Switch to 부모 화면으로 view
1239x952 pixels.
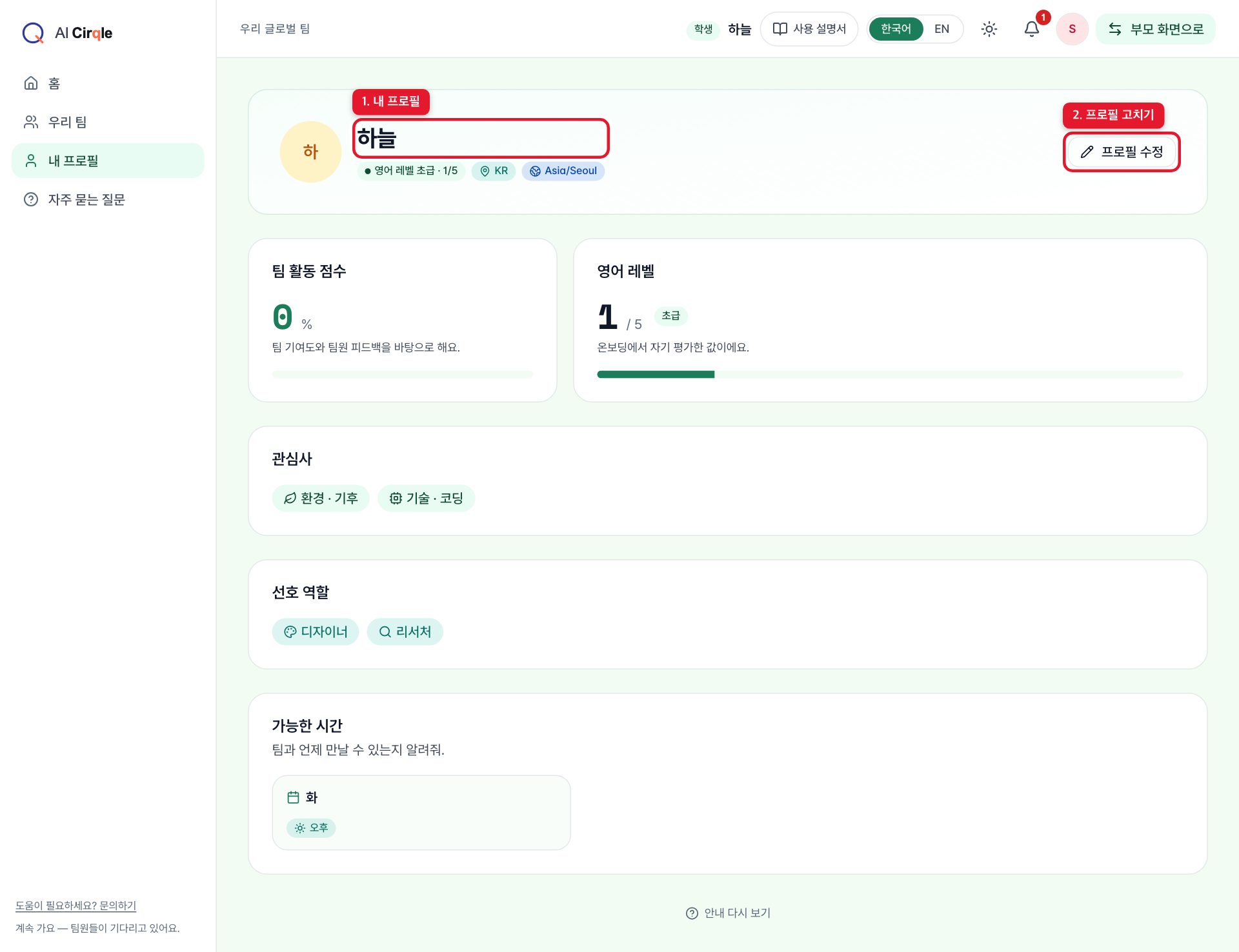click(1156, 29)
